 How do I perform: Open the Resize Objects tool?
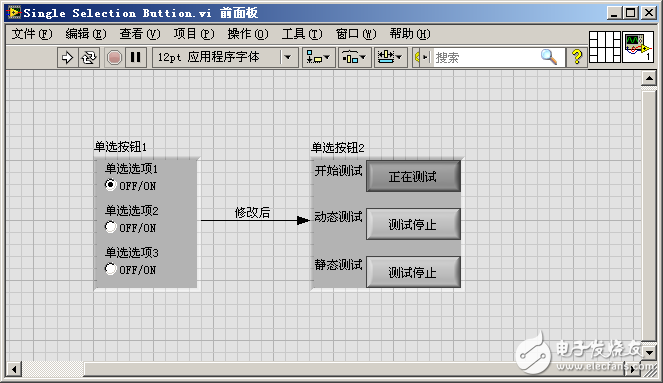coord(390,57)
